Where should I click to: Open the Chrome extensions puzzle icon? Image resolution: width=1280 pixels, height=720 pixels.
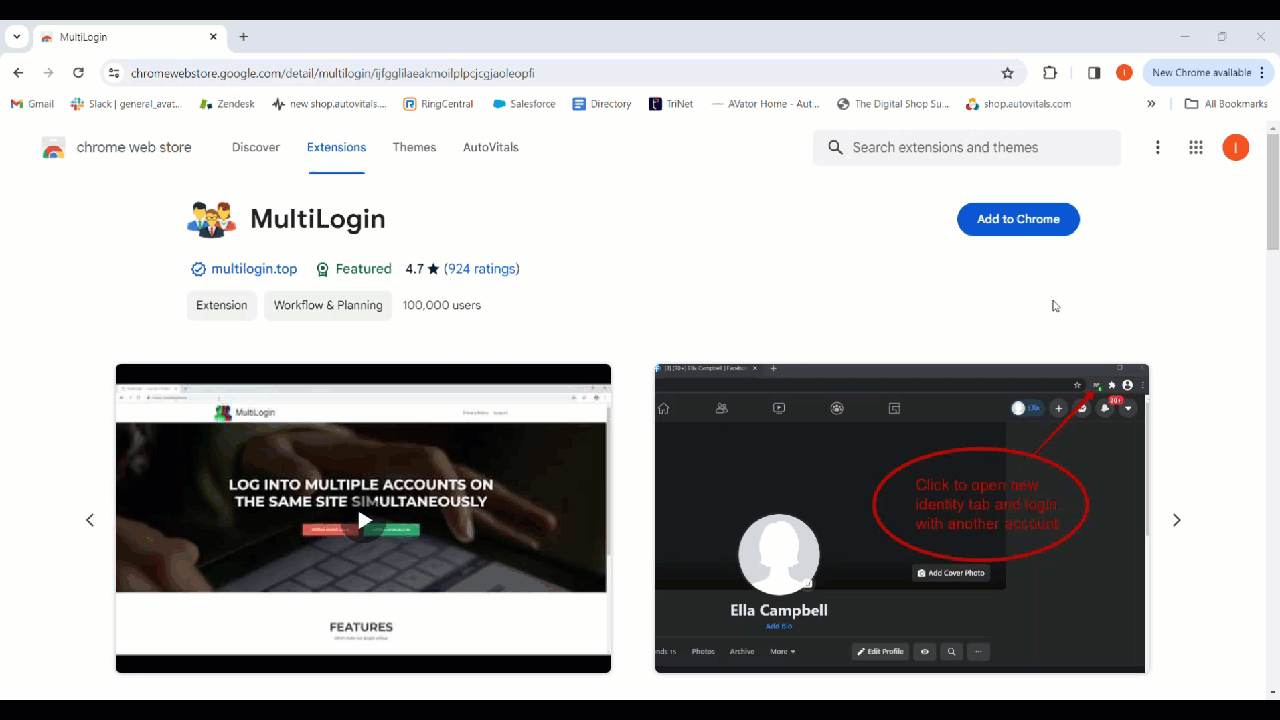coord(1050,73)
